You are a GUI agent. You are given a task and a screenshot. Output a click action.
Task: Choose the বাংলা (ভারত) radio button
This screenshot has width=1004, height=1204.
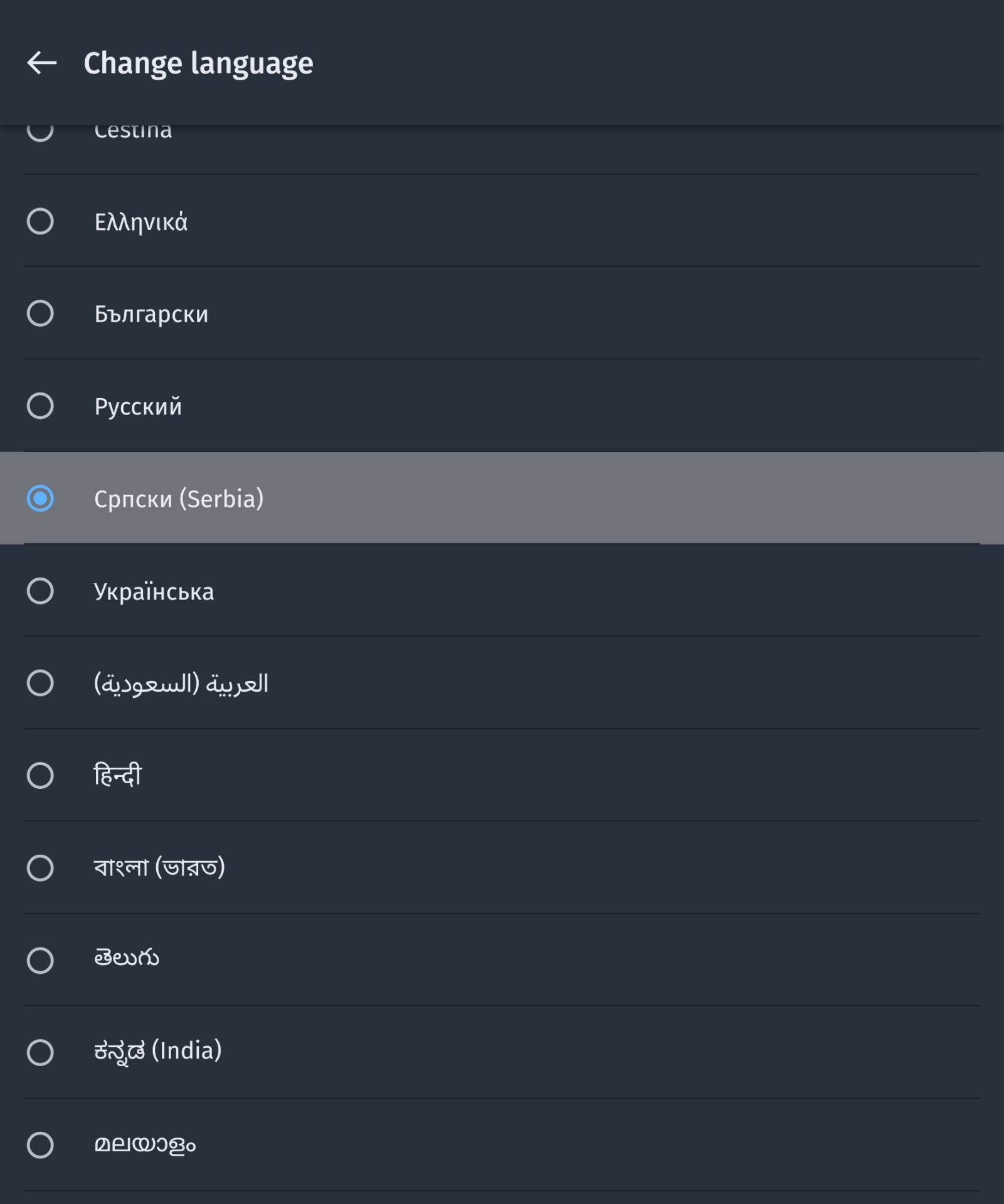pos(40,868)
